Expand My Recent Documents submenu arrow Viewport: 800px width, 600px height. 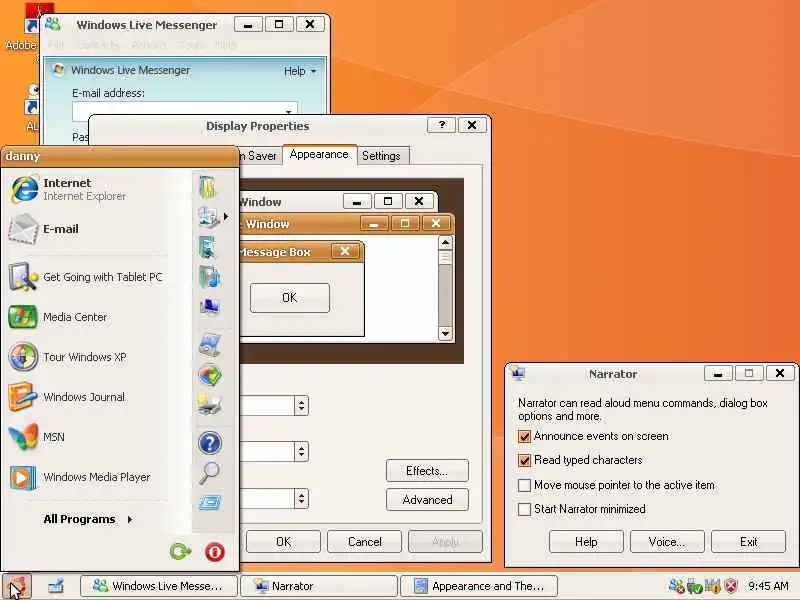pos(226,217)
